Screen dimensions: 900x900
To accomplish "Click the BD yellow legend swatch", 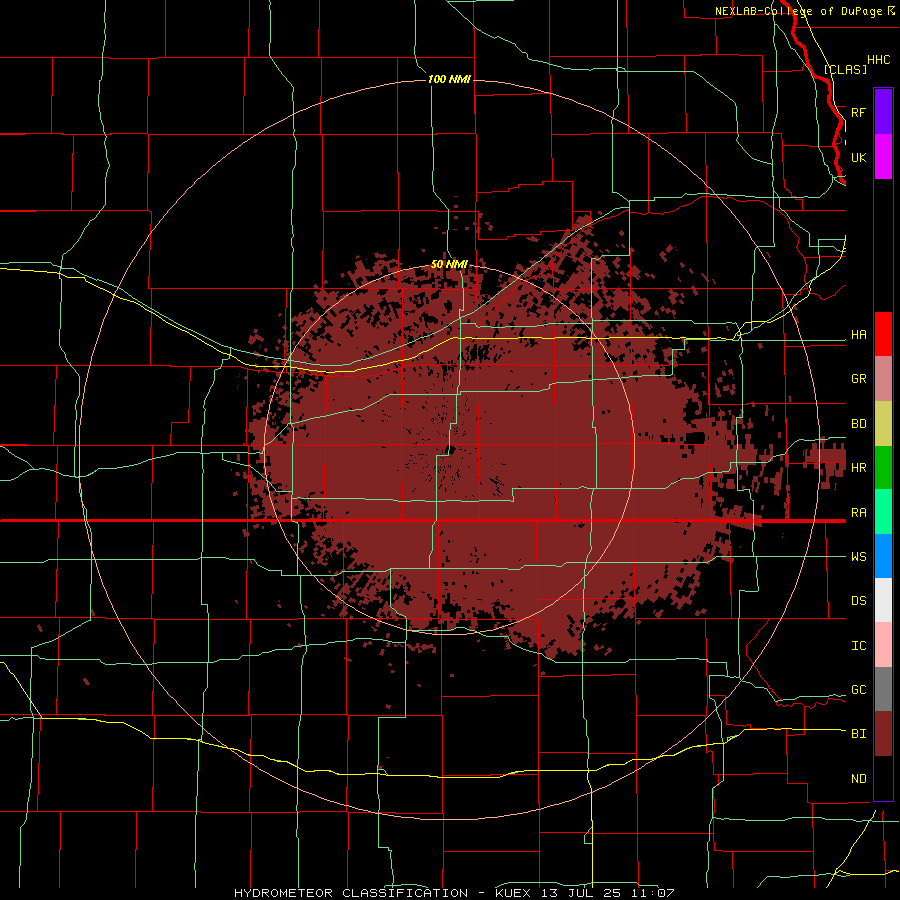I will pos(883,424).
